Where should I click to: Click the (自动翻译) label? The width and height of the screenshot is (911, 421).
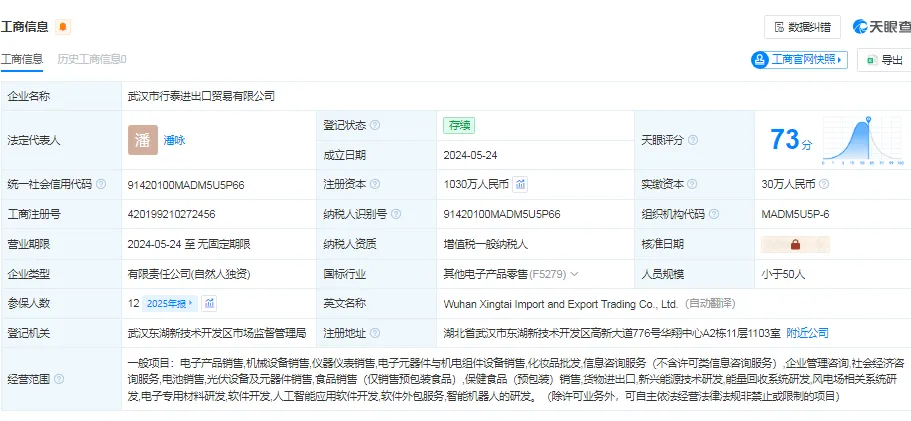[x=710, y=304]
